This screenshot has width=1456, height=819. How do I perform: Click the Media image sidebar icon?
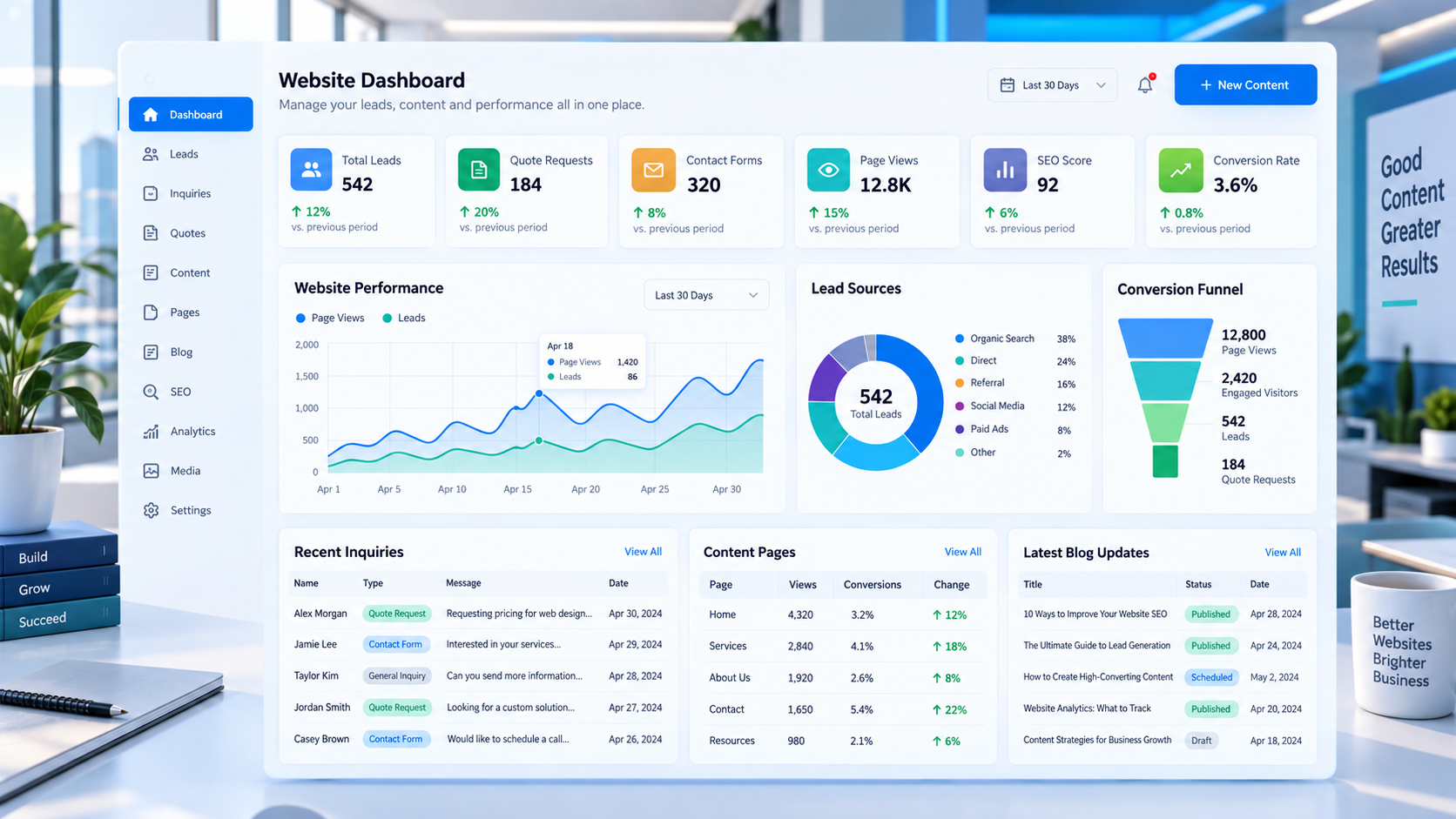tap(151, 471)
